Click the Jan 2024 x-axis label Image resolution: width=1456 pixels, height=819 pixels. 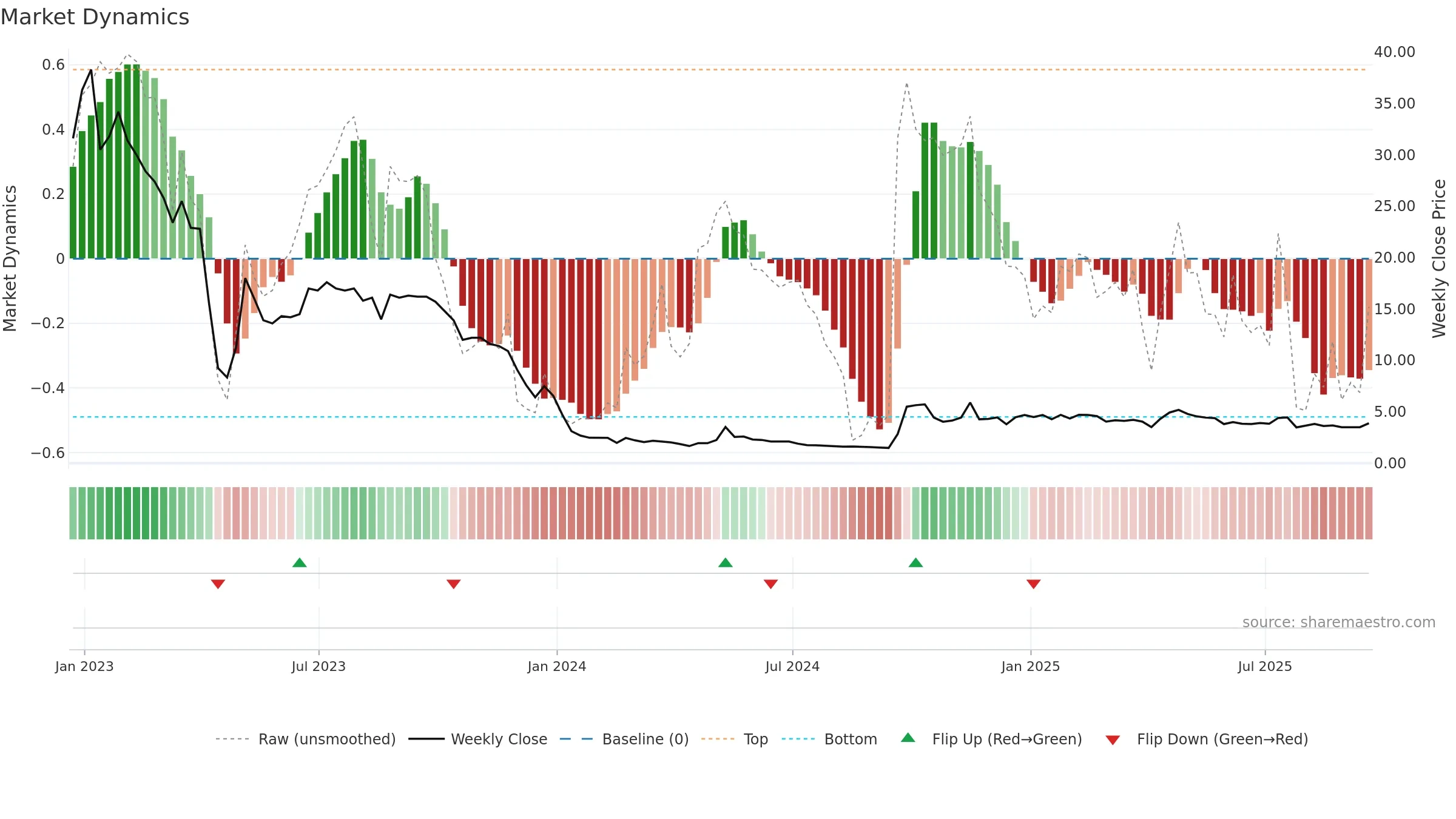click(557, 666)
